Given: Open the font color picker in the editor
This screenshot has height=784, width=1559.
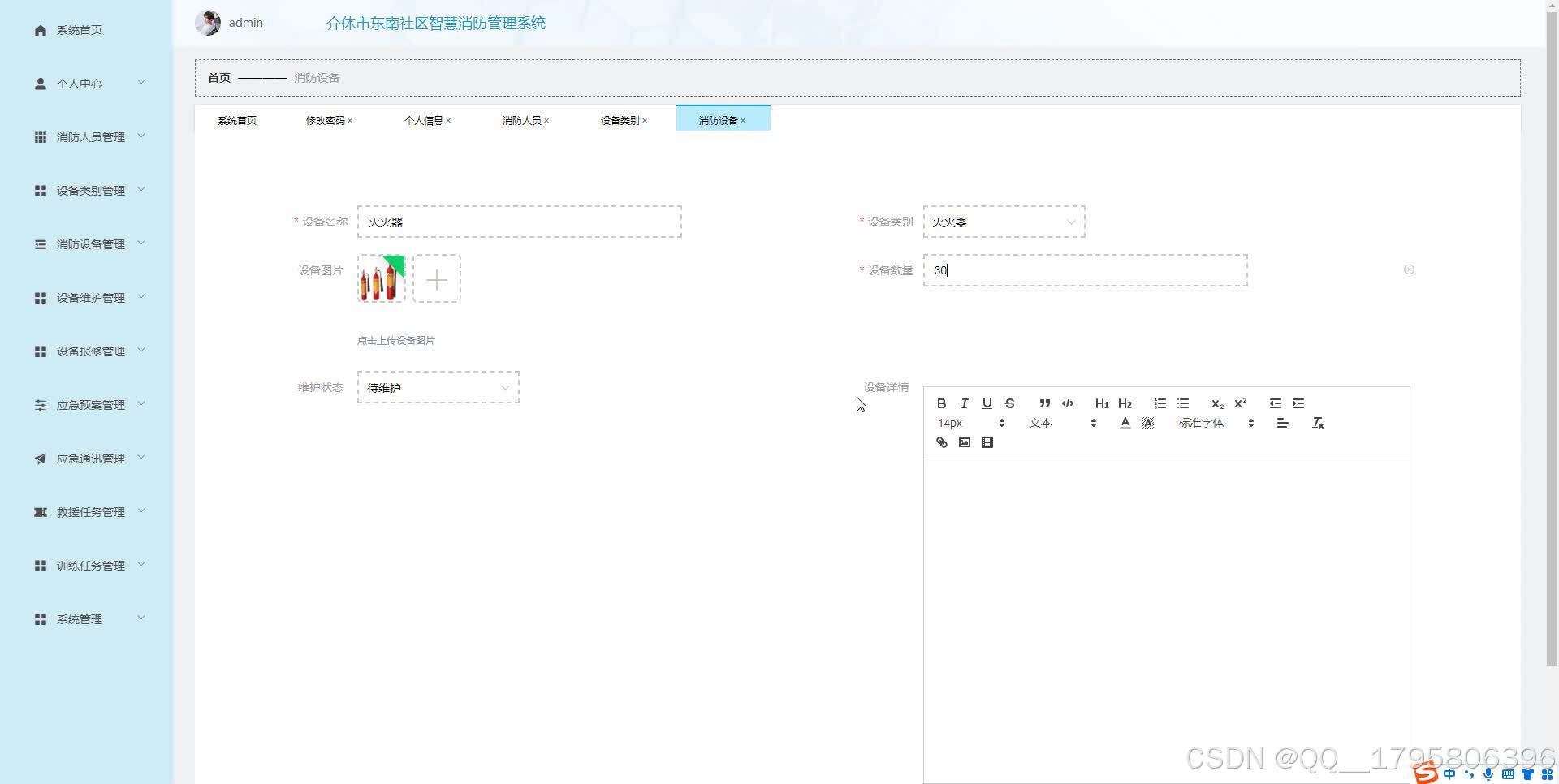Looking at the screenshot, I should click(1125, 422).
